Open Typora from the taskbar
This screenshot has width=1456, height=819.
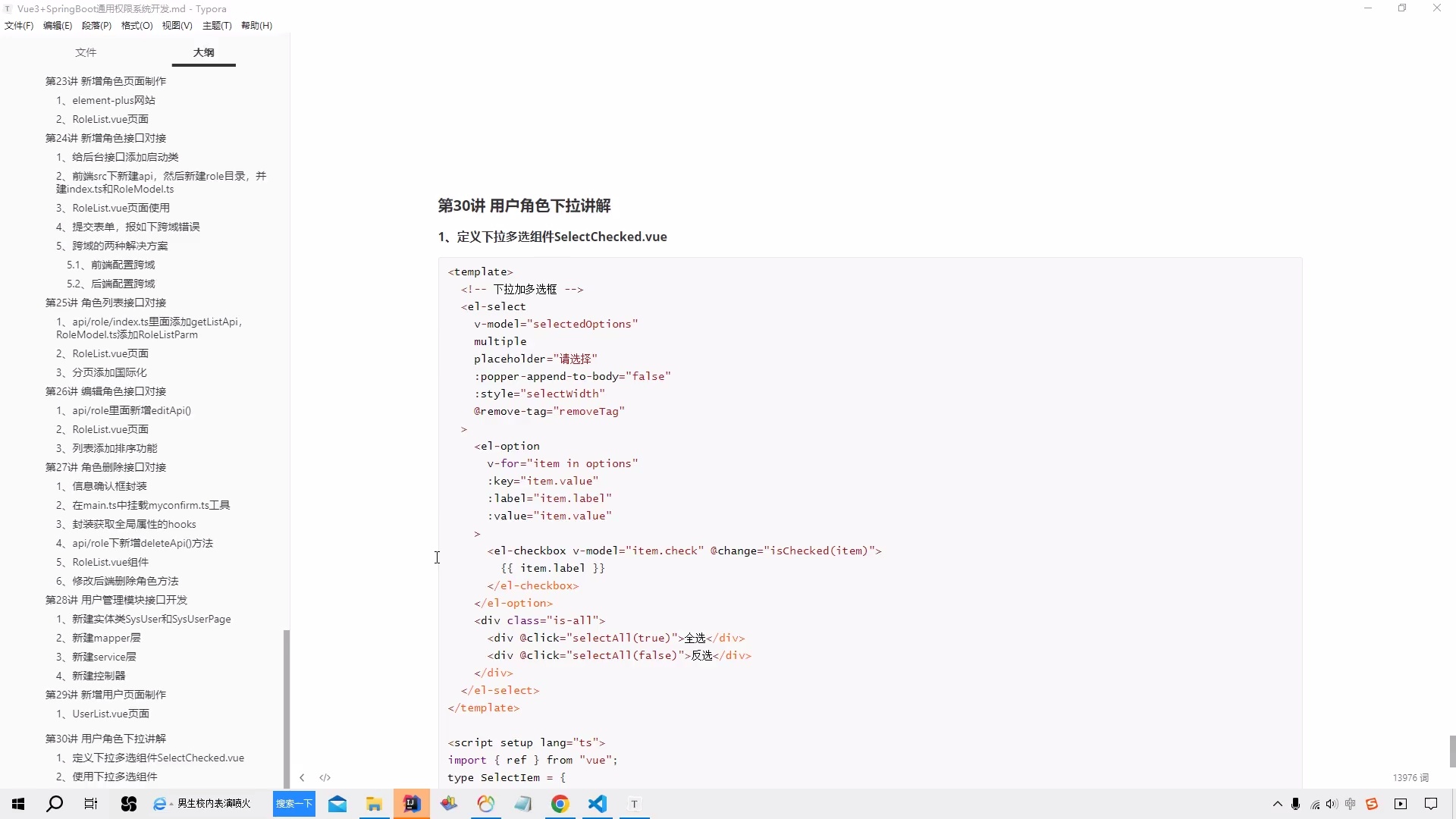635,804
